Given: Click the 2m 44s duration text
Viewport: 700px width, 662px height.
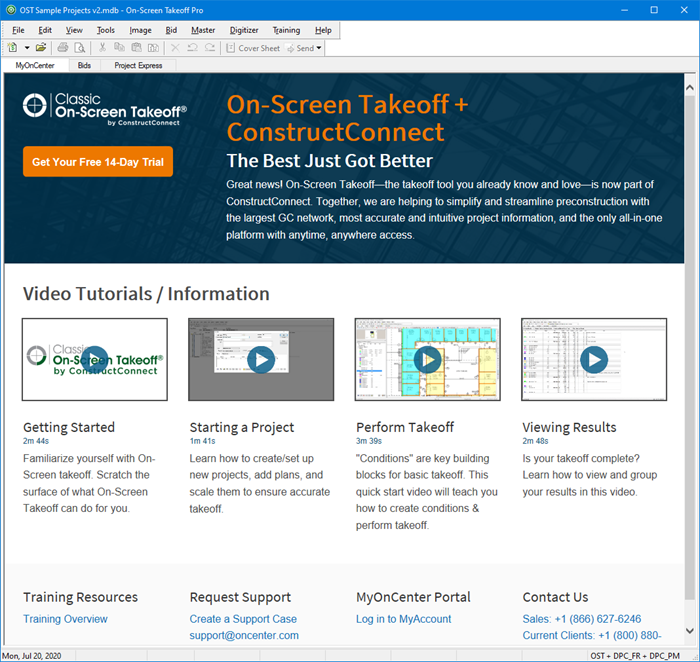Looking at the screenshot, I should point(36,441).
